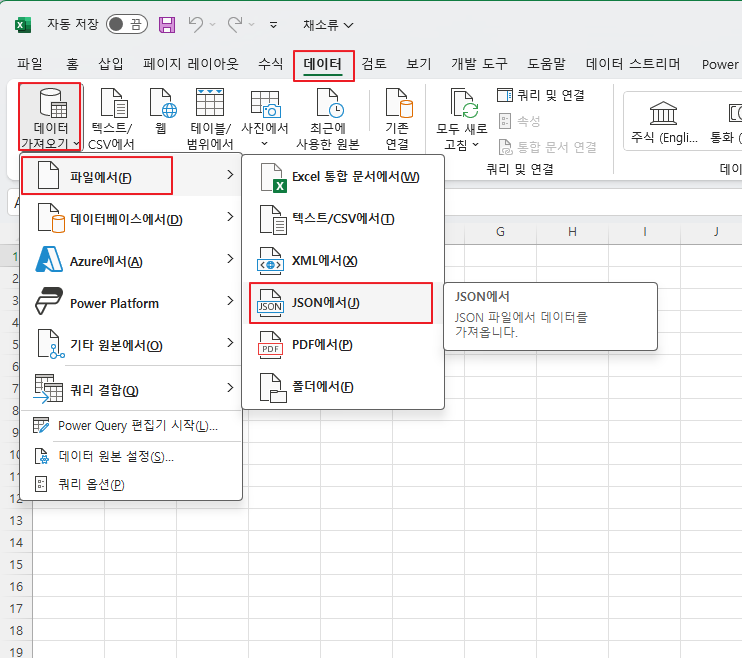
Task: Click 쿼리 및 연결 button
Action: [540, 95]
